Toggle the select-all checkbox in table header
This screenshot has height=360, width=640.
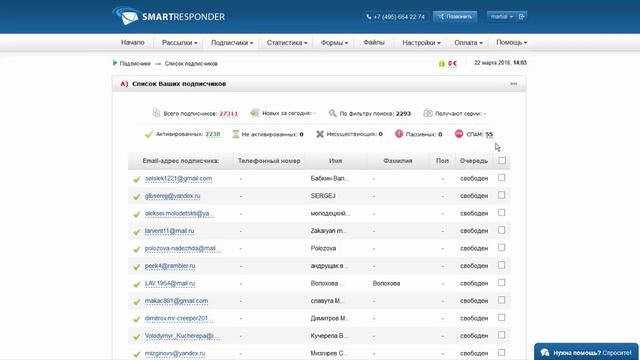[x=502, y=160]
